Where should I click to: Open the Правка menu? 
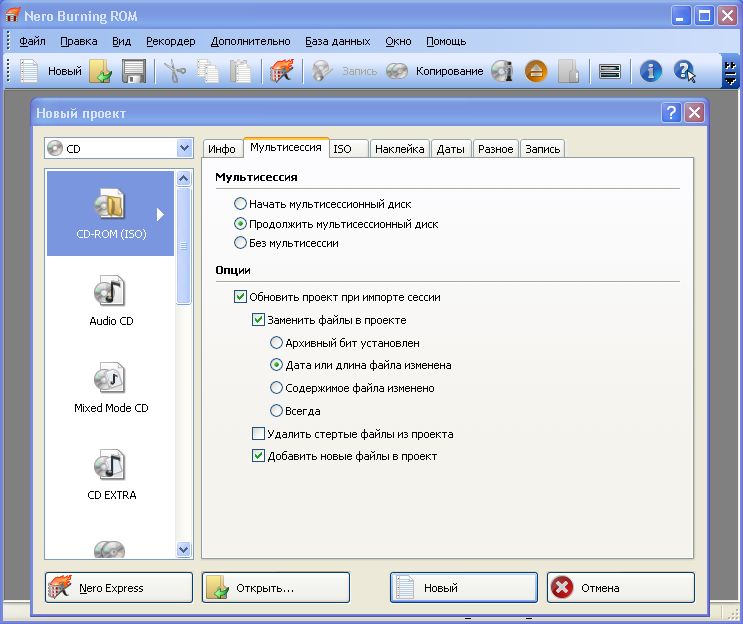click(x=79, y=41)
